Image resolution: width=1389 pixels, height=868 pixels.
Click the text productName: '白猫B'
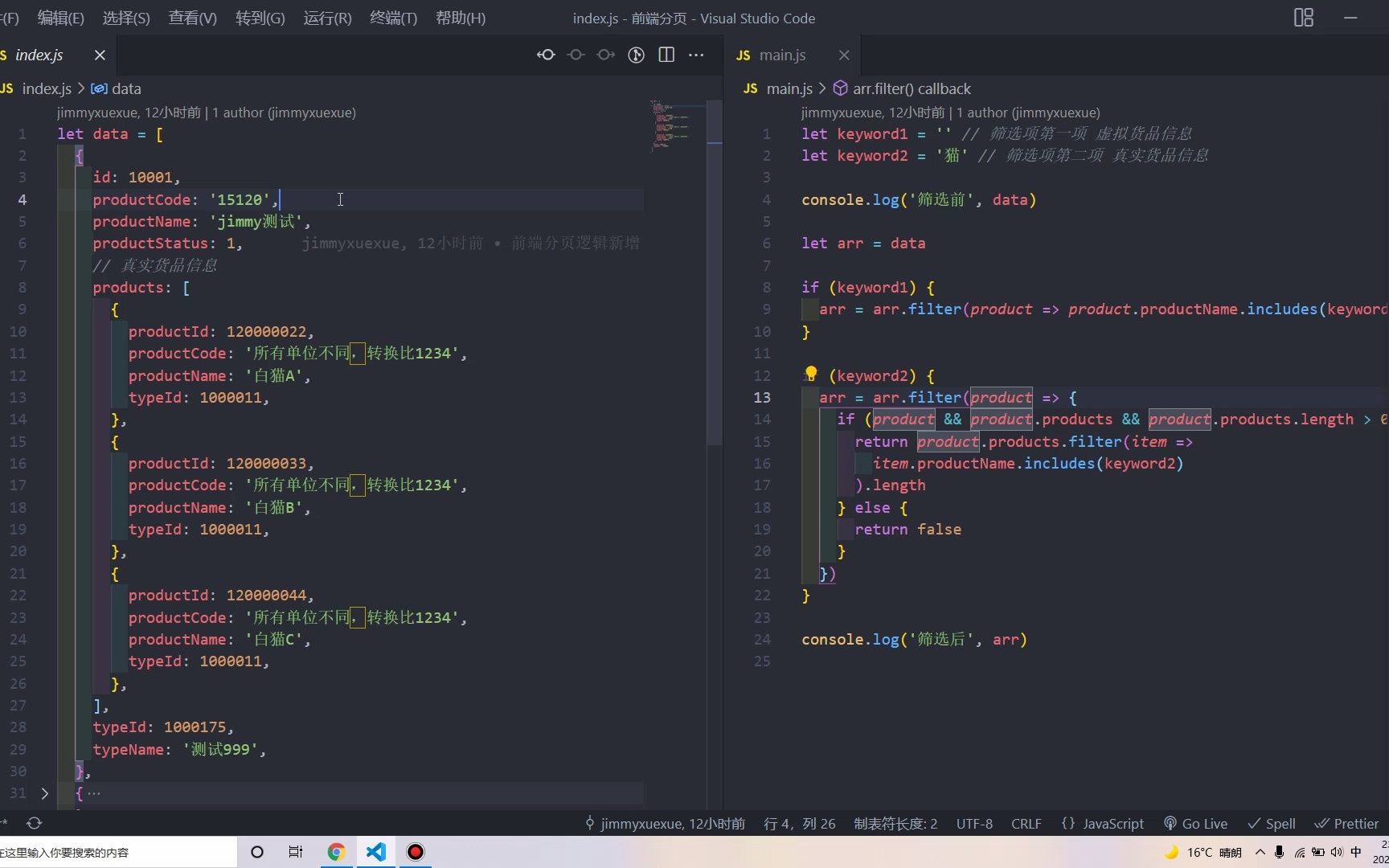point(219,507)
